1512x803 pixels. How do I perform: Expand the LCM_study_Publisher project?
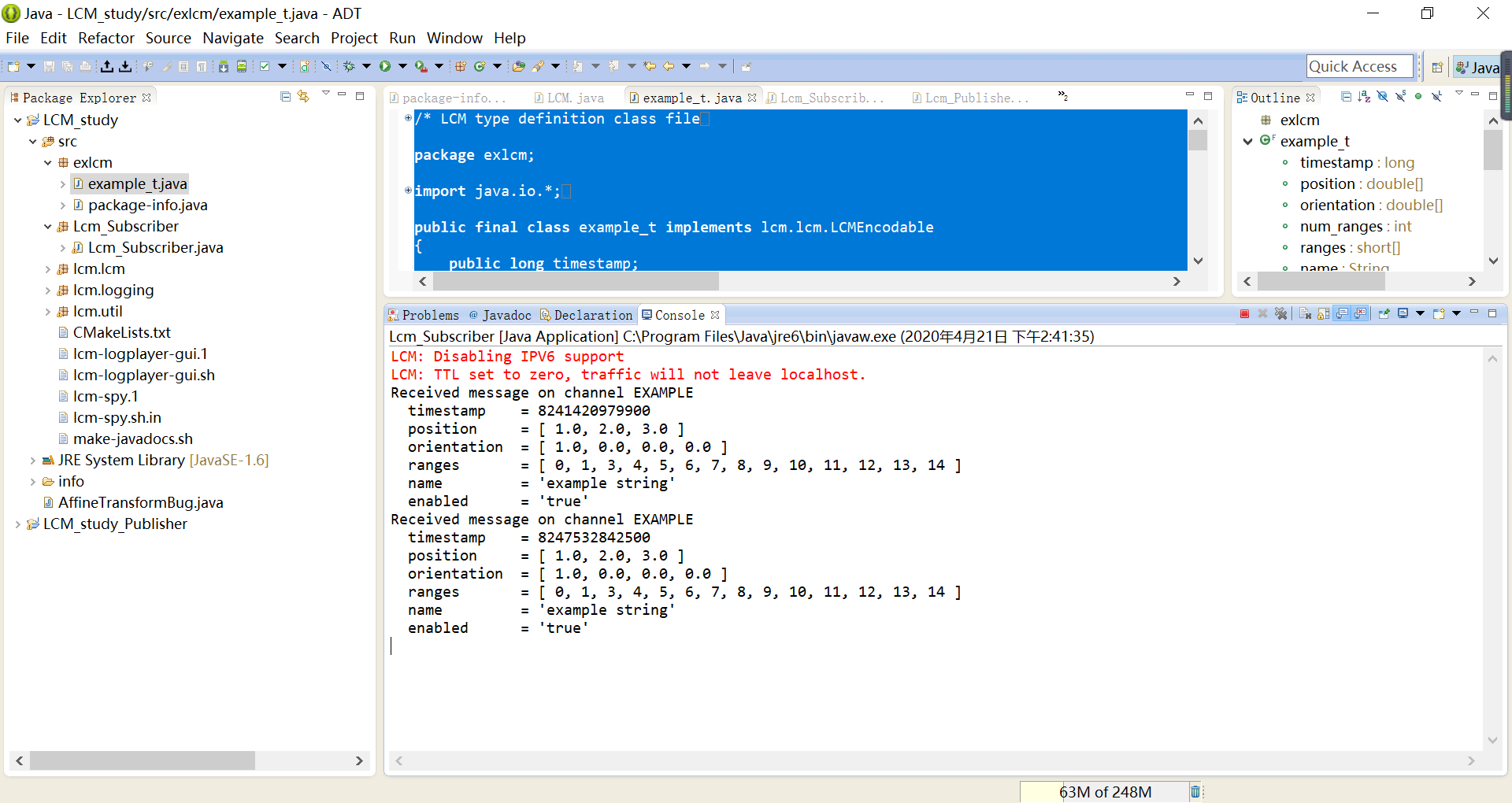pyautogui.click(x=19, y=524)
